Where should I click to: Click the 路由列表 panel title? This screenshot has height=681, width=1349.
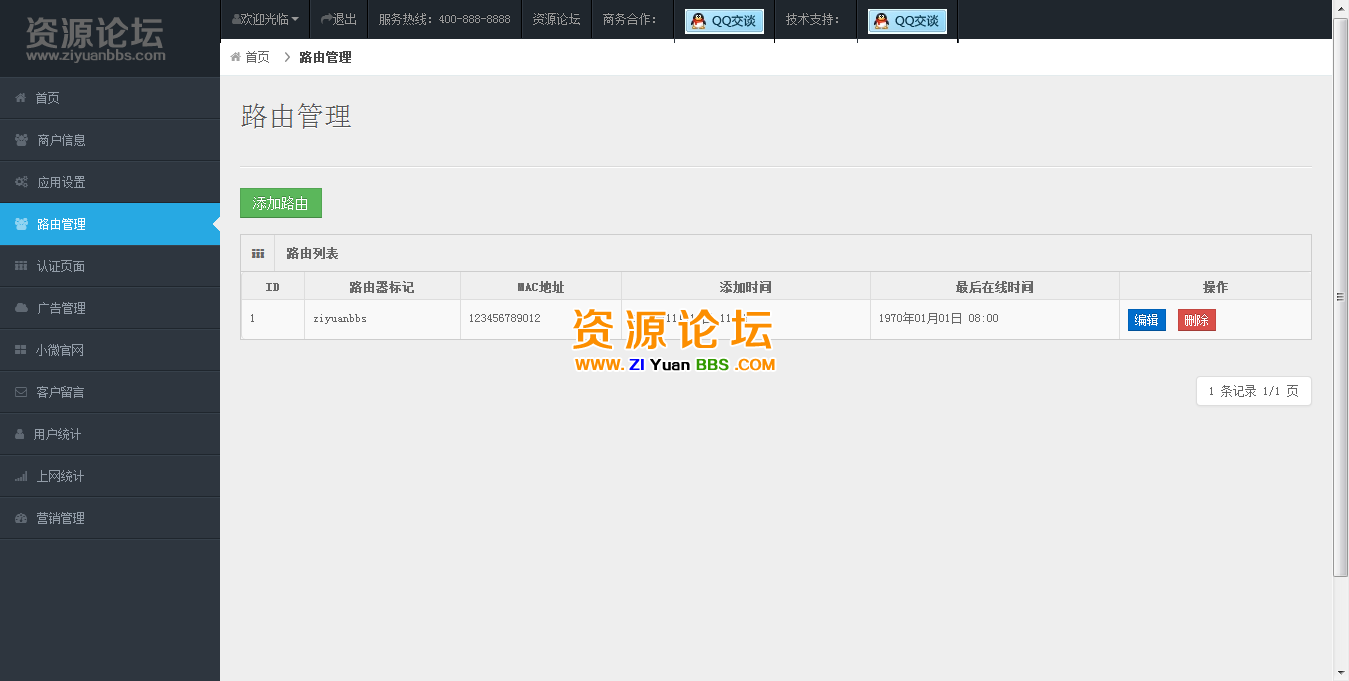click(312, 253)
